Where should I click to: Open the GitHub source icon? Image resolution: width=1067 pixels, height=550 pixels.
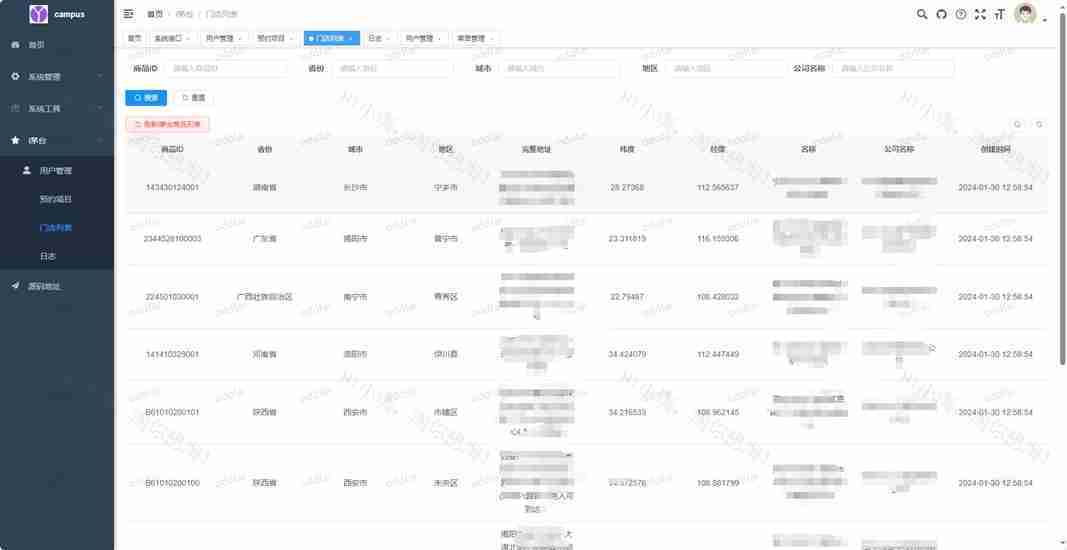coord(941,14)
